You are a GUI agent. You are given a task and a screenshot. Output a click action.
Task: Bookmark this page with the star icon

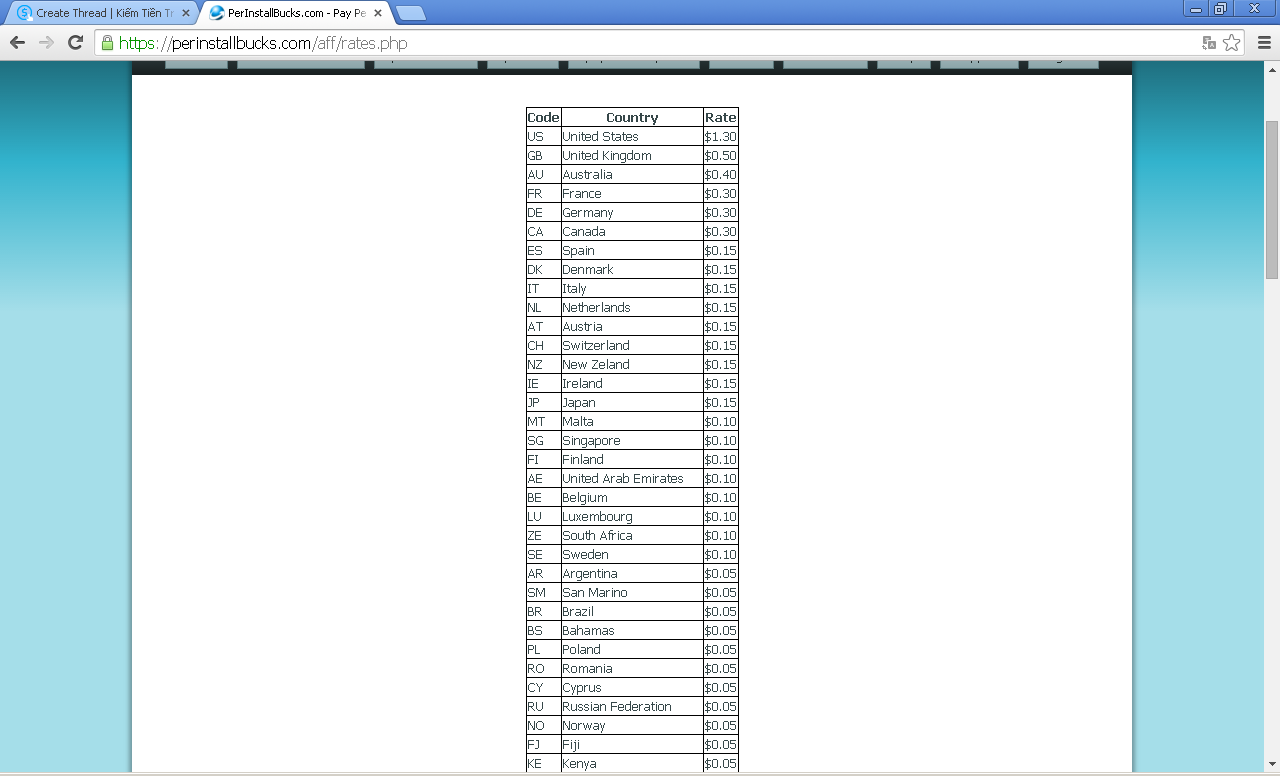click(1232, 43)
